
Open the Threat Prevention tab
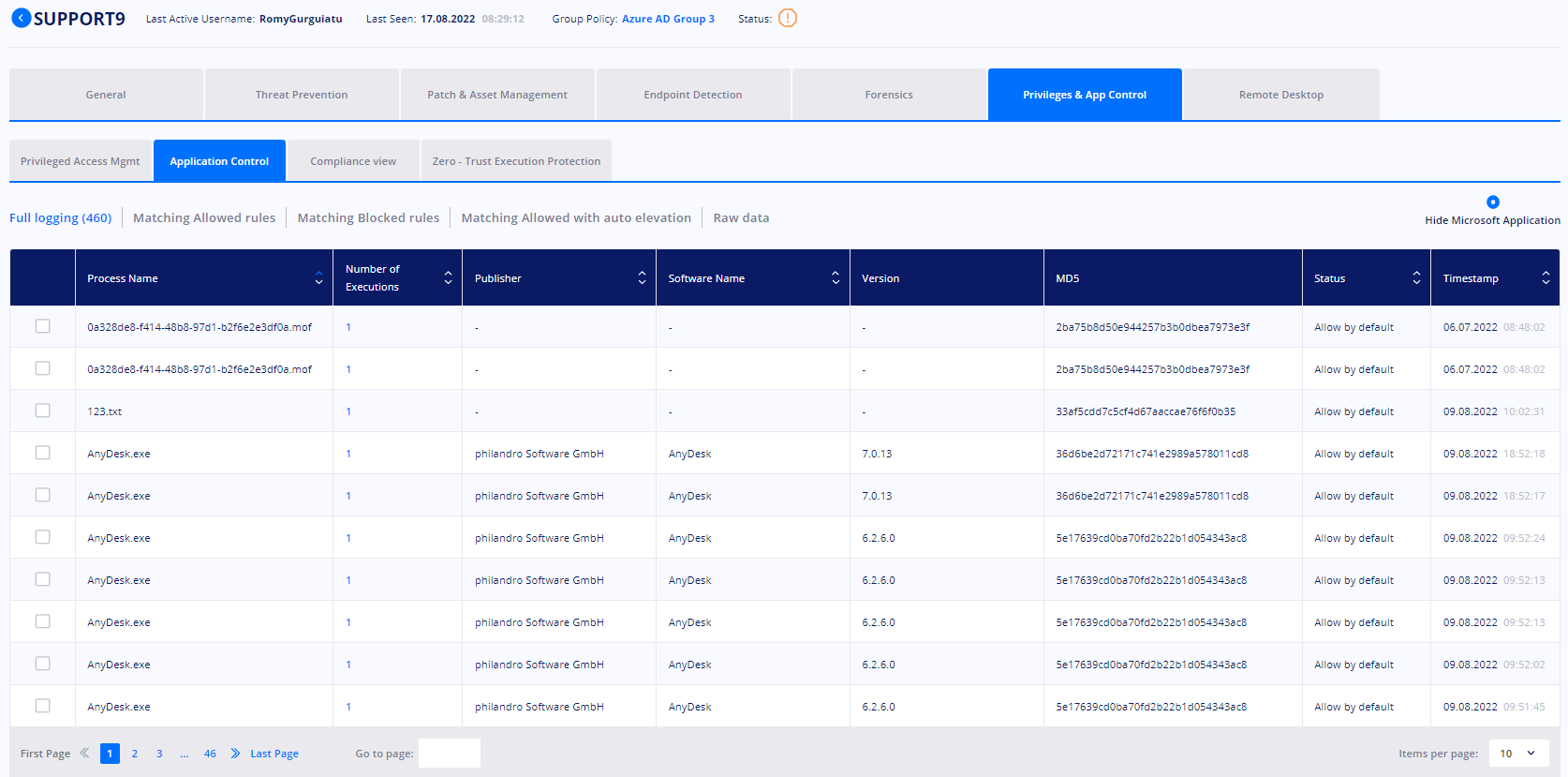point(302,95)
